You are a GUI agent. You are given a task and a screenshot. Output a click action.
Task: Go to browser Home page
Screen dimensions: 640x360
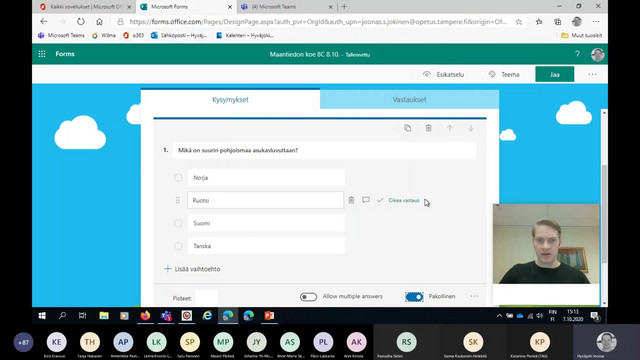pyautogui.click(x=99, y=22)
